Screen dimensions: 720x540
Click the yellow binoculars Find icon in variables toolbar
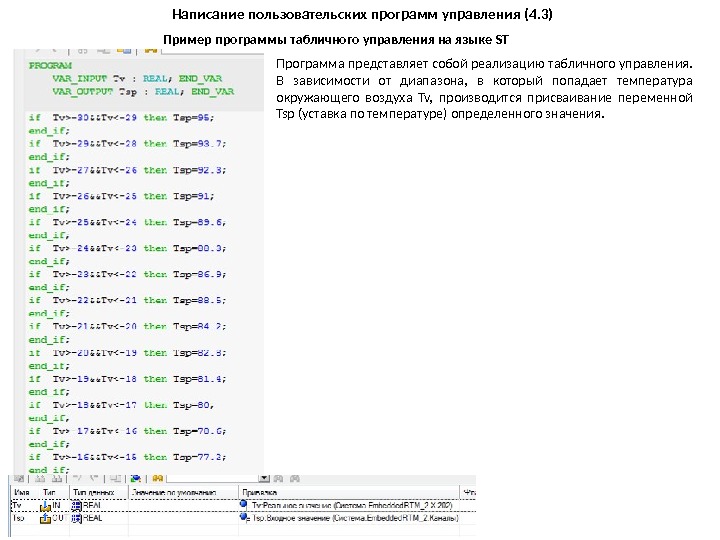click(x=158, y=478)
